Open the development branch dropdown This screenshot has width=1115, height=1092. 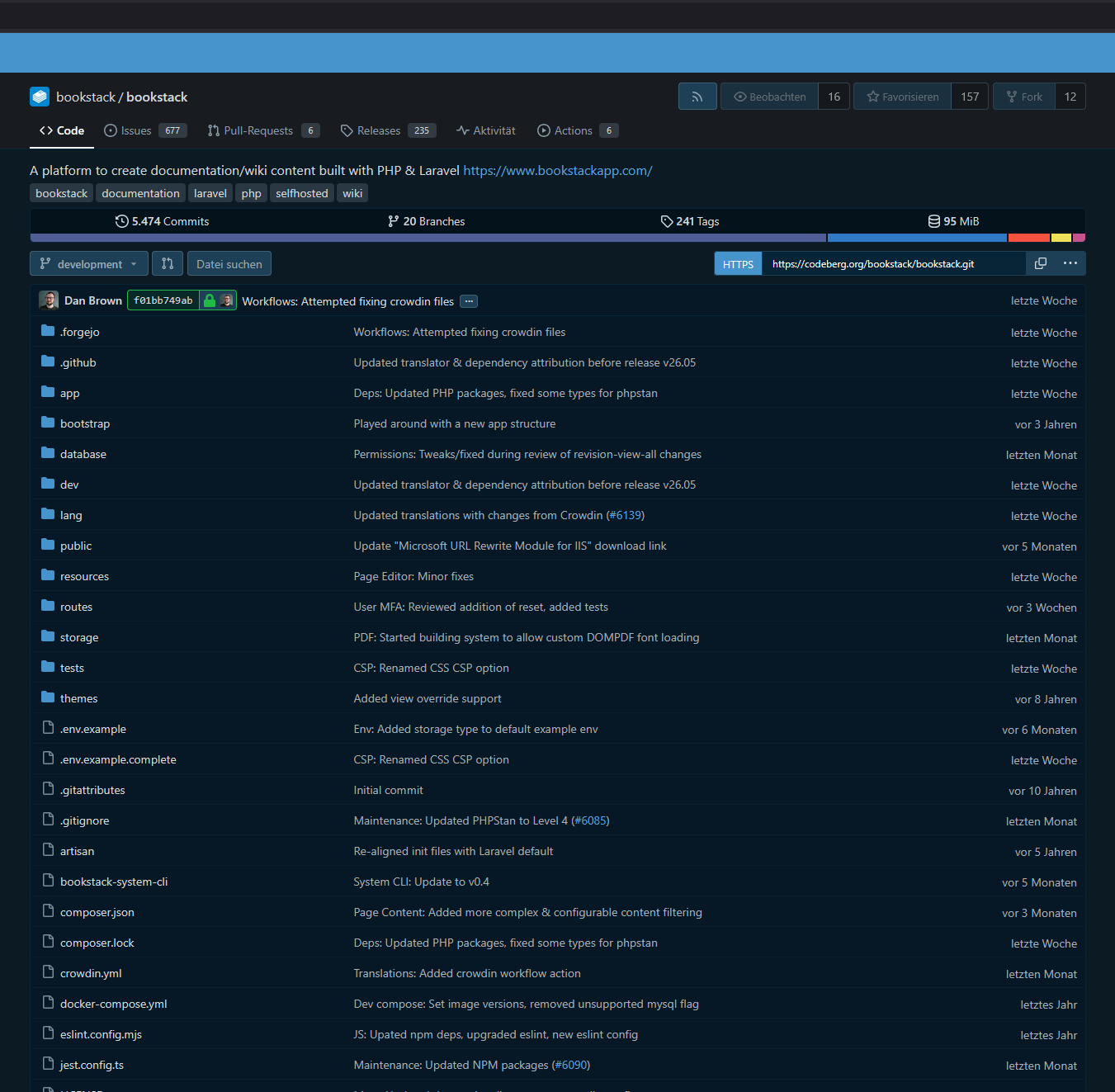pyautogui.click(x=89, y=263)
